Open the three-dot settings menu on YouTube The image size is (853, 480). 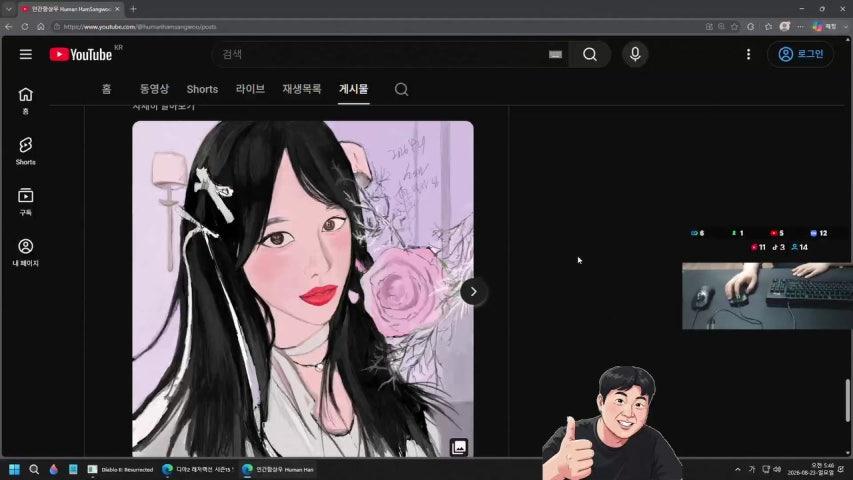(749, 54)
